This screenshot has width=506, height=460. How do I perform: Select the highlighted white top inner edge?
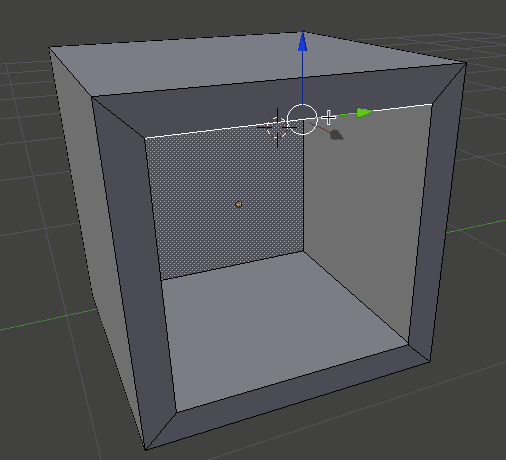[289, 121]
